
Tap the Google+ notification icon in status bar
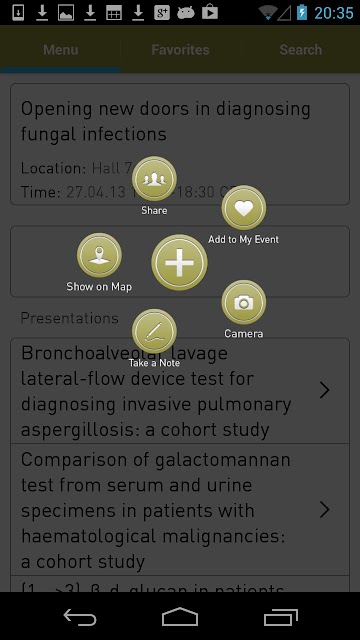[162, 13]
